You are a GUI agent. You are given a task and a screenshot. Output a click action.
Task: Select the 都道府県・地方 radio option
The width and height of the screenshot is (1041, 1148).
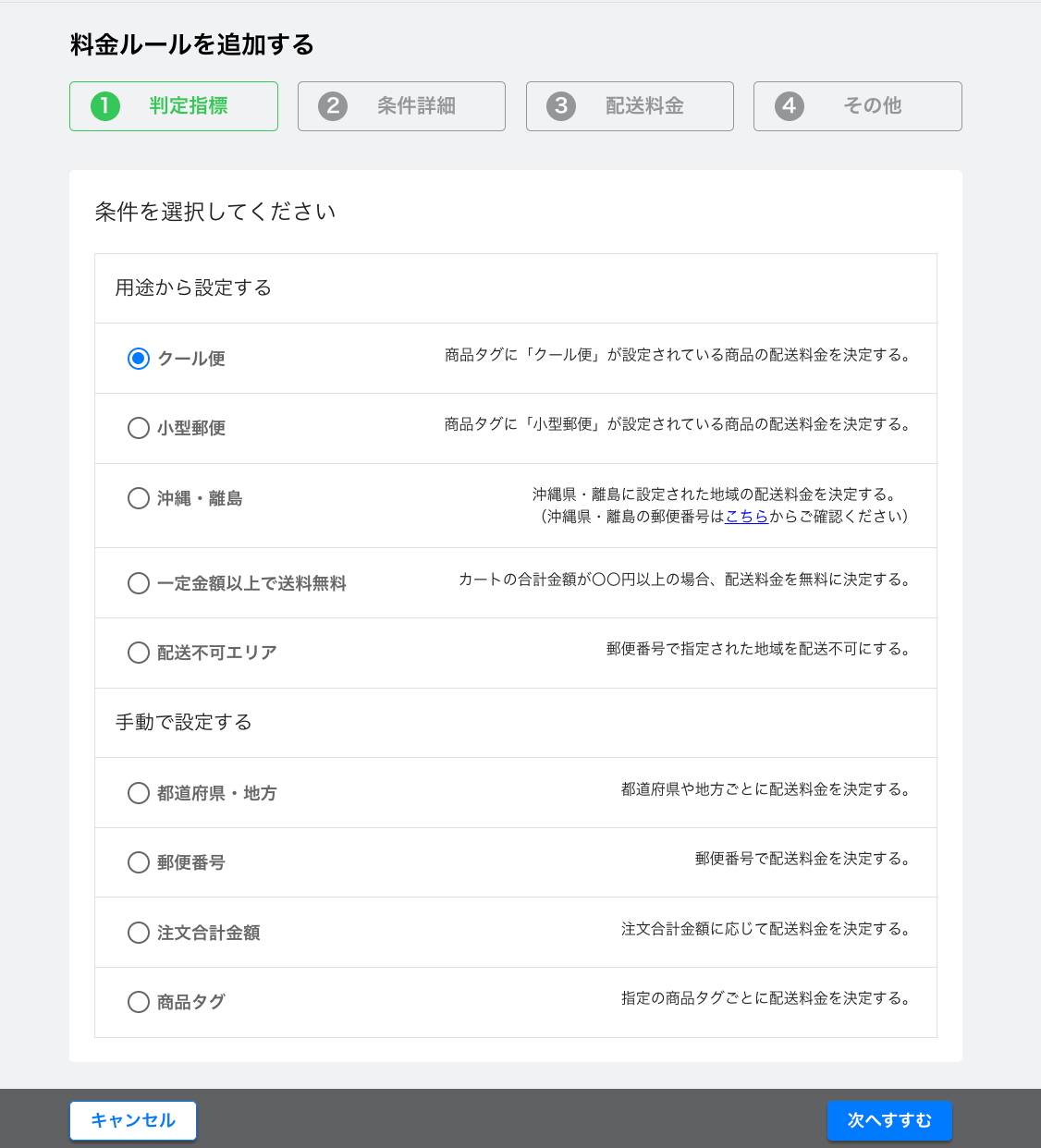[139, 793]
